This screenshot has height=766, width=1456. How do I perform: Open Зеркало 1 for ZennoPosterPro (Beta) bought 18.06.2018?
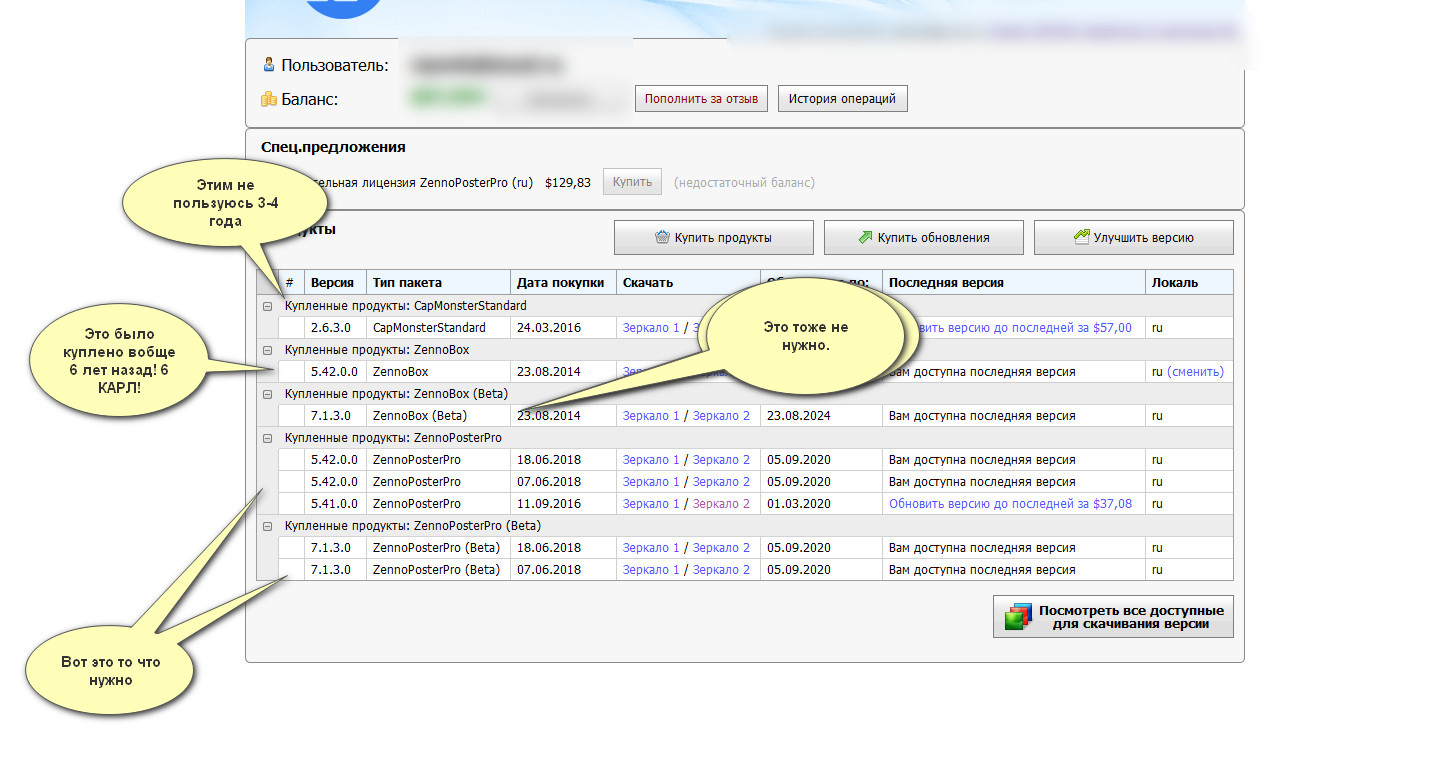(651, 548)
